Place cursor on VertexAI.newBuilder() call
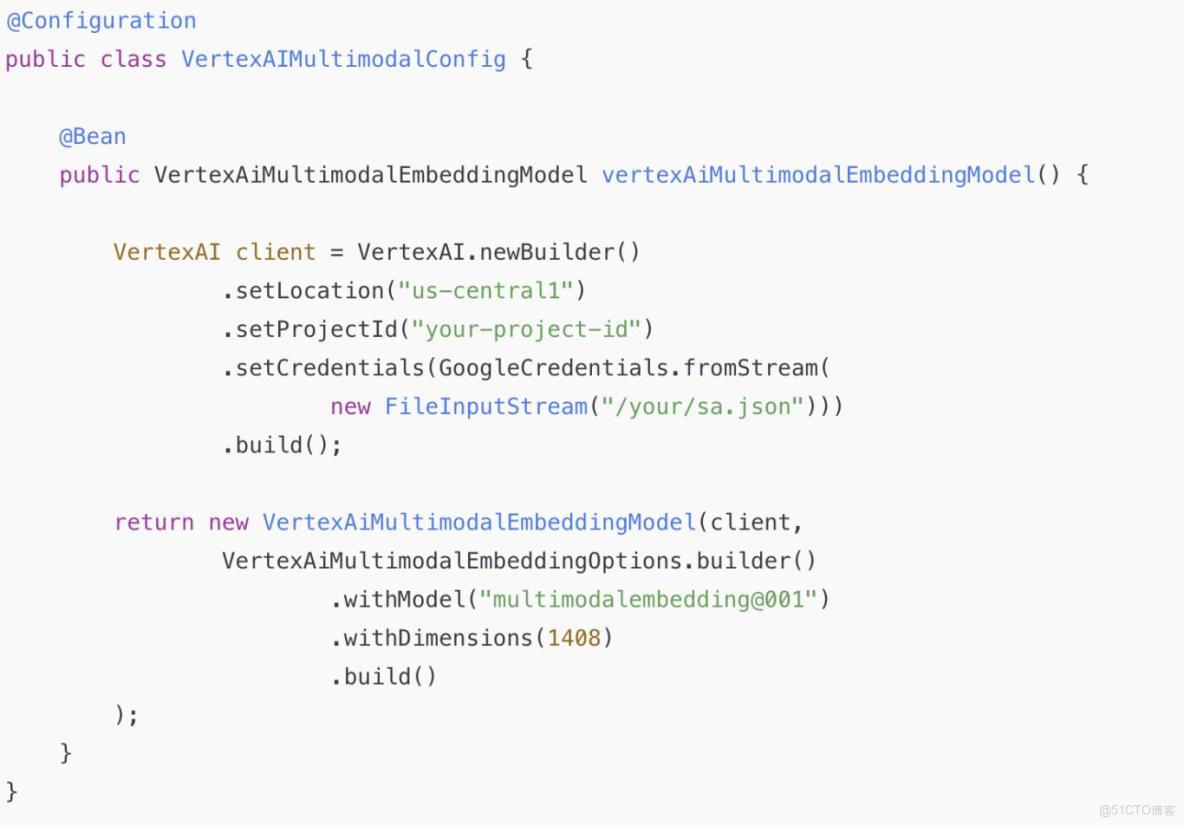Screen dimensions: 1184x825 tap(498, 252)
